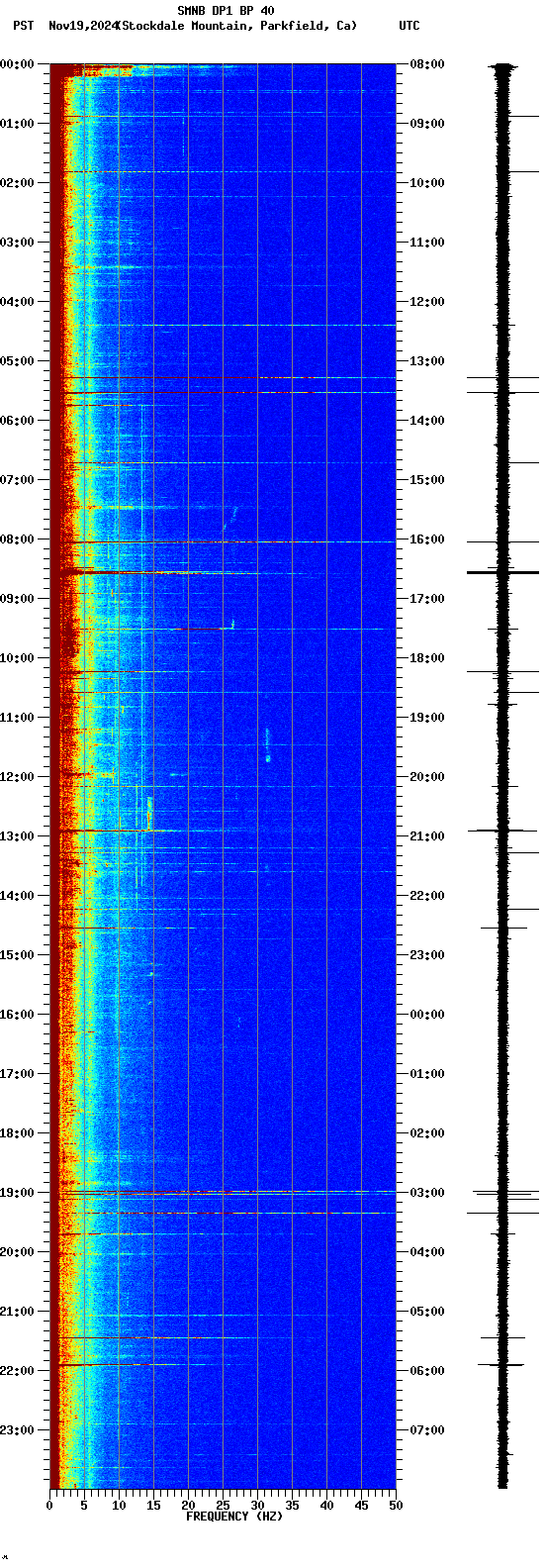The height and width of the screenshot is (1568, 546).
Task: Click the 'UTC' header label
Action: [409, 26]
